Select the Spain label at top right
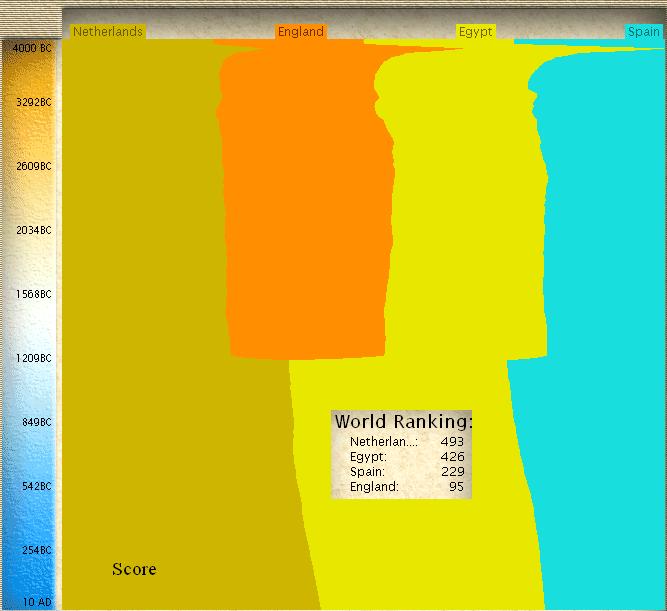 tap(644, 32)
